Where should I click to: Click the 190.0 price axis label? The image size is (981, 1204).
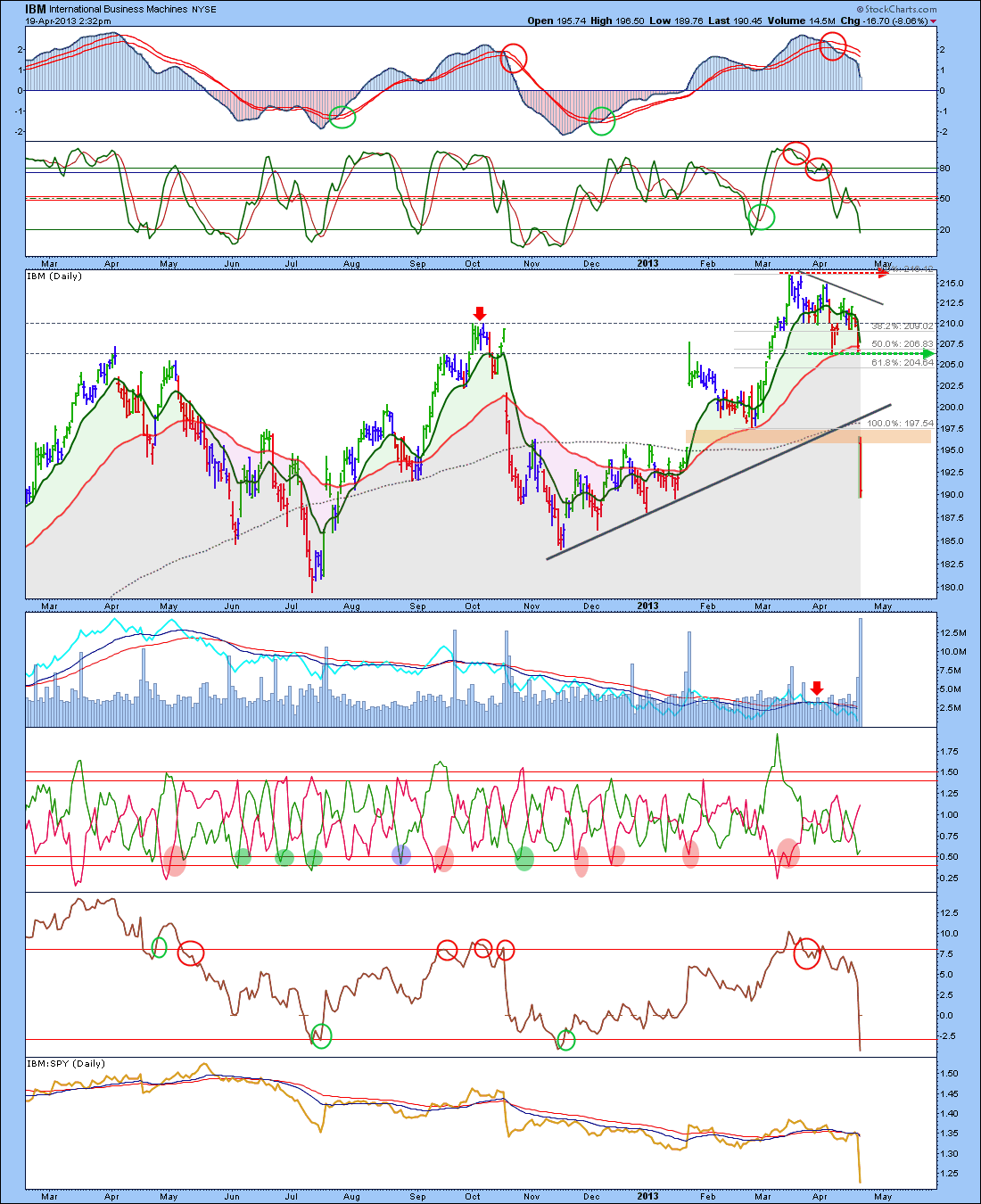pos(951,495)
